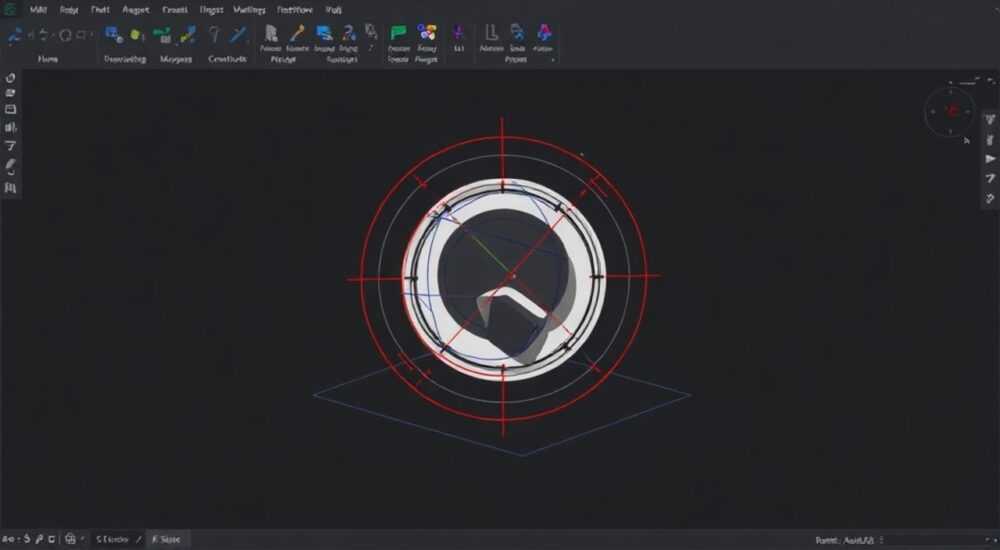Screen dimensions: 1000x550
Task: Click the orange brush tool icon
Action: pyautogui.click(x=297, y=33)
